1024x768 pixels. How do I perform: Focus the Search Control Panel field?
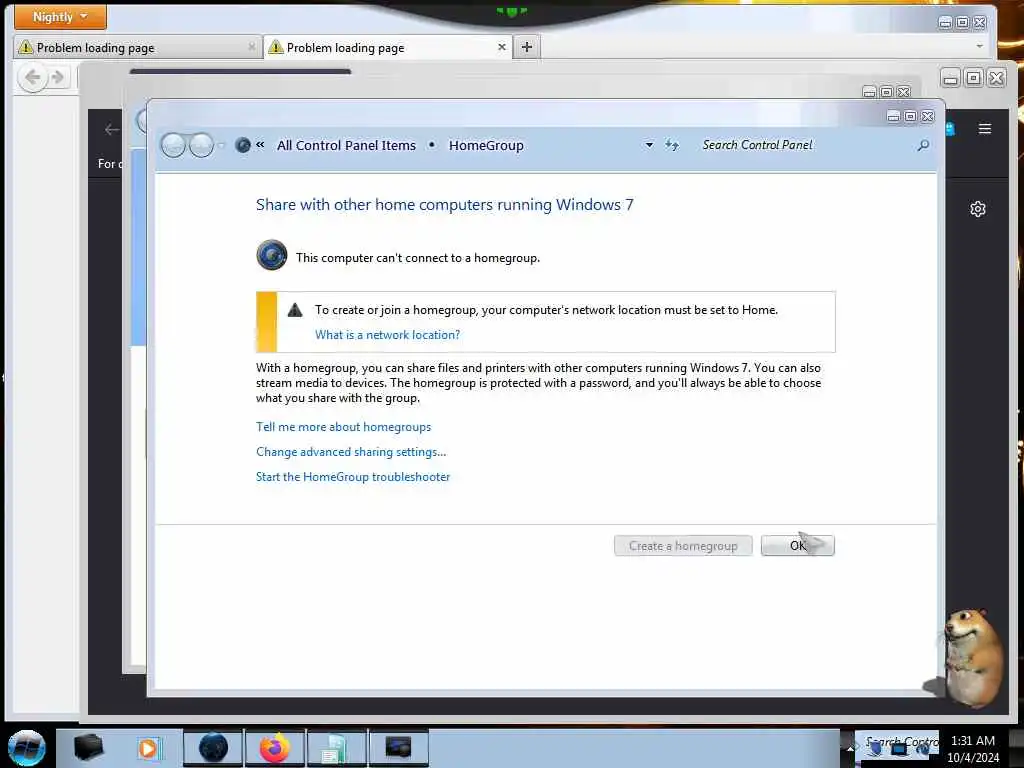[807, 145]
